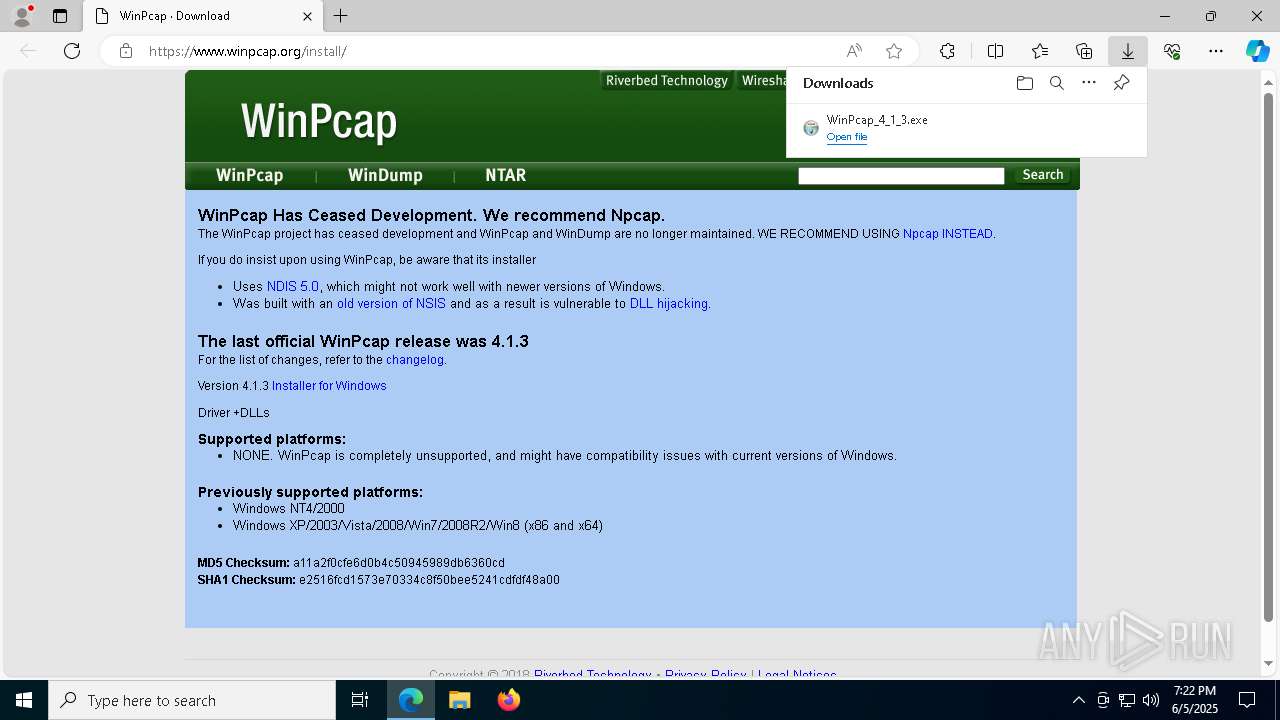Pin the Downloads panel
This screenshot has width=1280, height=720.
coord(1121,83)
